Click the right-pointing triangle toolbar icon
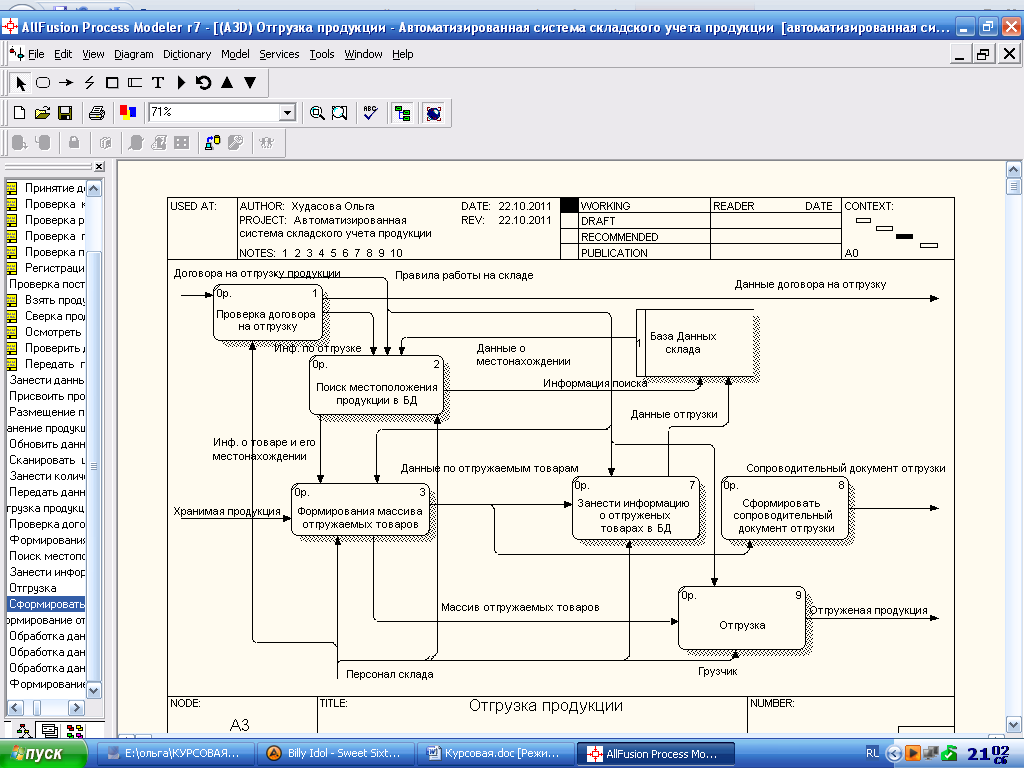This screenshot has height=768, width=1024. tap(181, 83)
